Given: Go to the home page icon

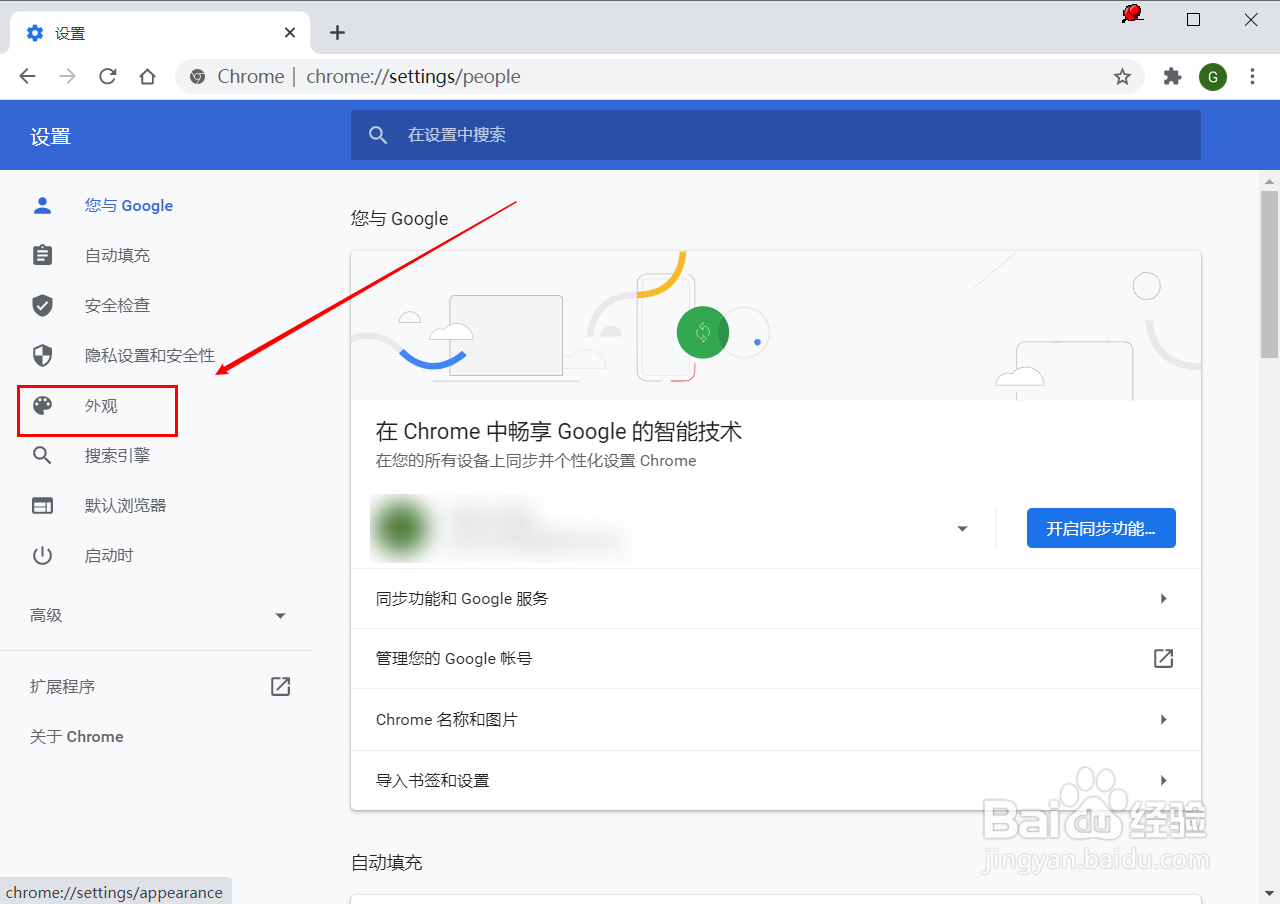Looking at the screenshot, I should [148, 77].
